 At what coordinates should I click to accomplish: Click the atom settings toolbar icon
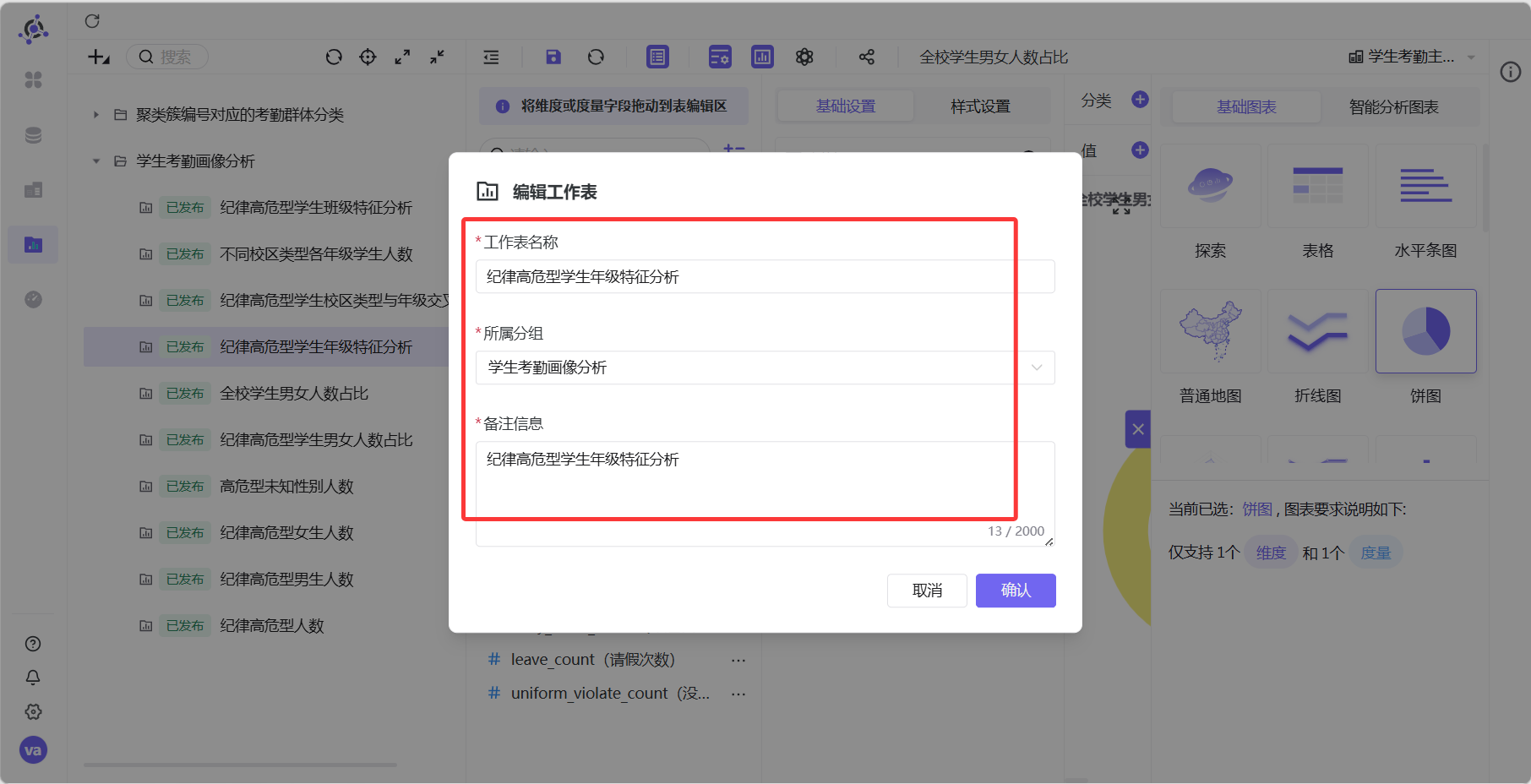pyautogui.click(x=804, y=57)
